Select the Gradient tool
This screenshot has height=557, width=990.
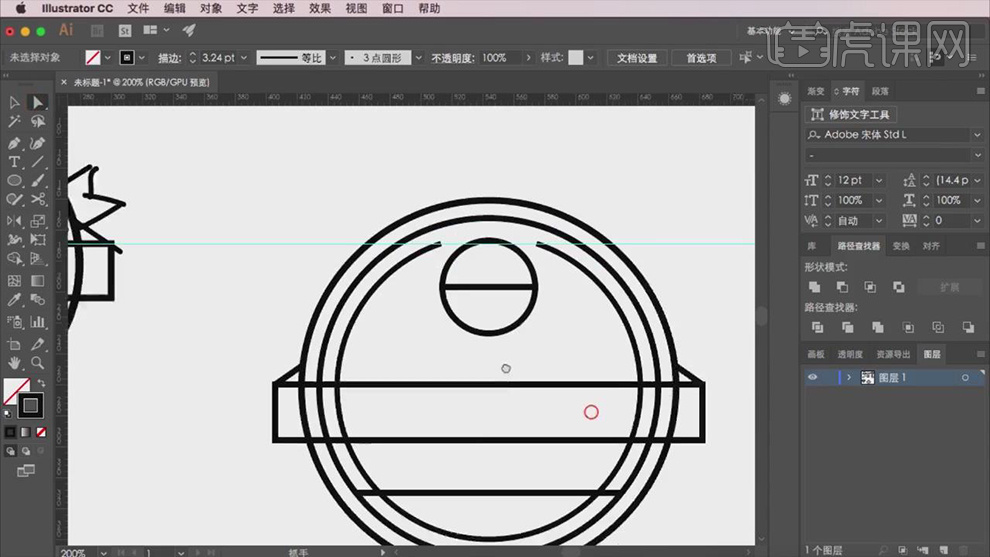tap(38, 280)
